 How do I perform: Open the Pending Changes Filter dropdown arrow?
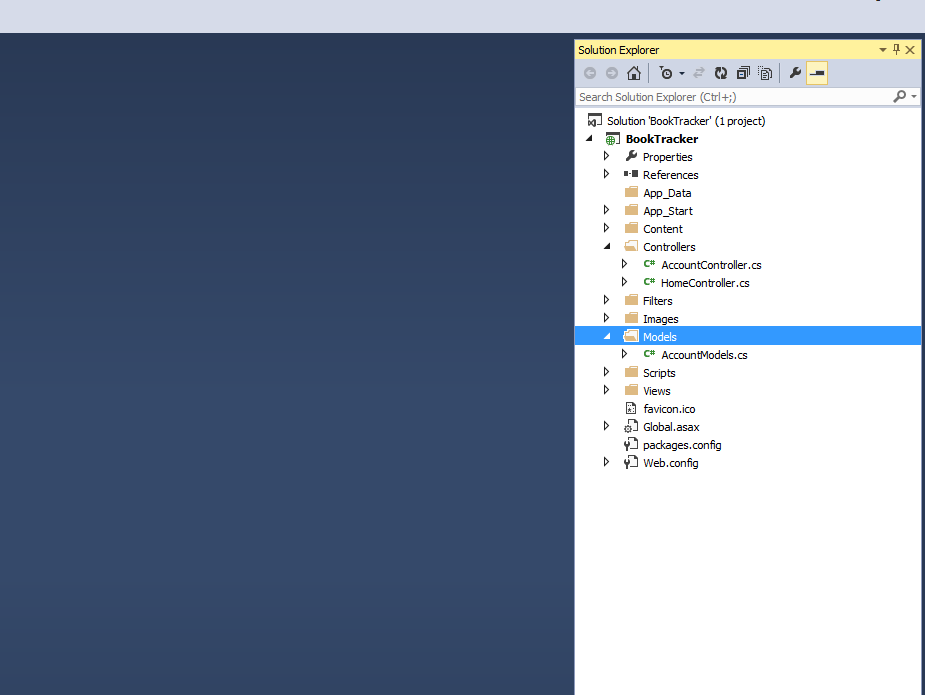tap(682, 74)
